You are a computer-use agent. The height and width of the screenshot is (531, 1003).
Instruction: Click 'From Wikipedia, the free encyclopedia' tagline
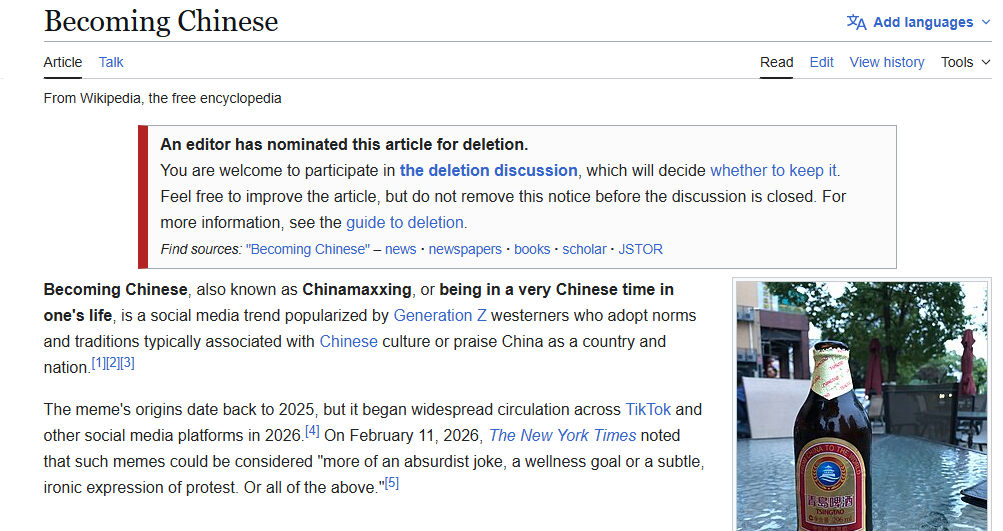[162, 98]
